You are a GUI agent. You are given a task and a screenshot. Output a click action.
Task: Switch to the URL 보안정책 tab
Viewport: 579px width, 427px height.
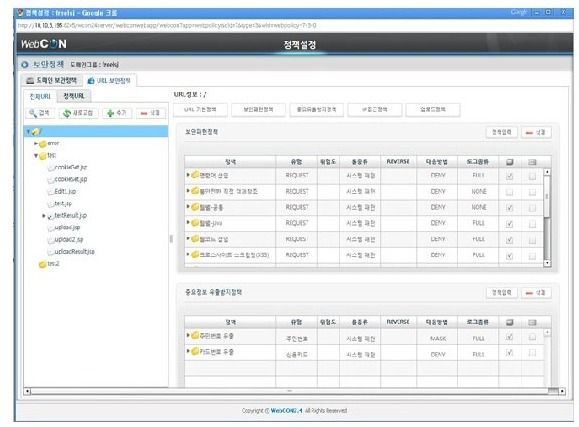pos(110,81)
